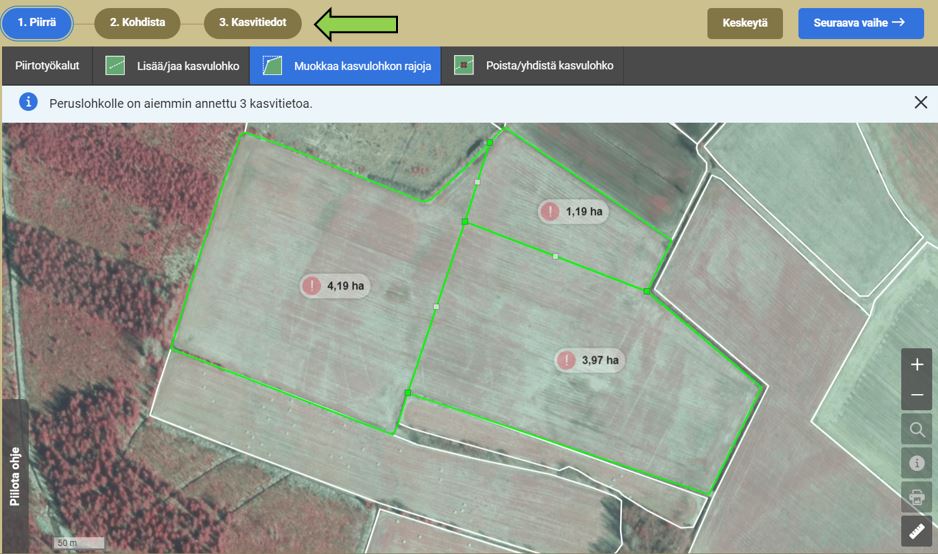
Task: Click the zoom out minus button
Action: coord(917,396)
